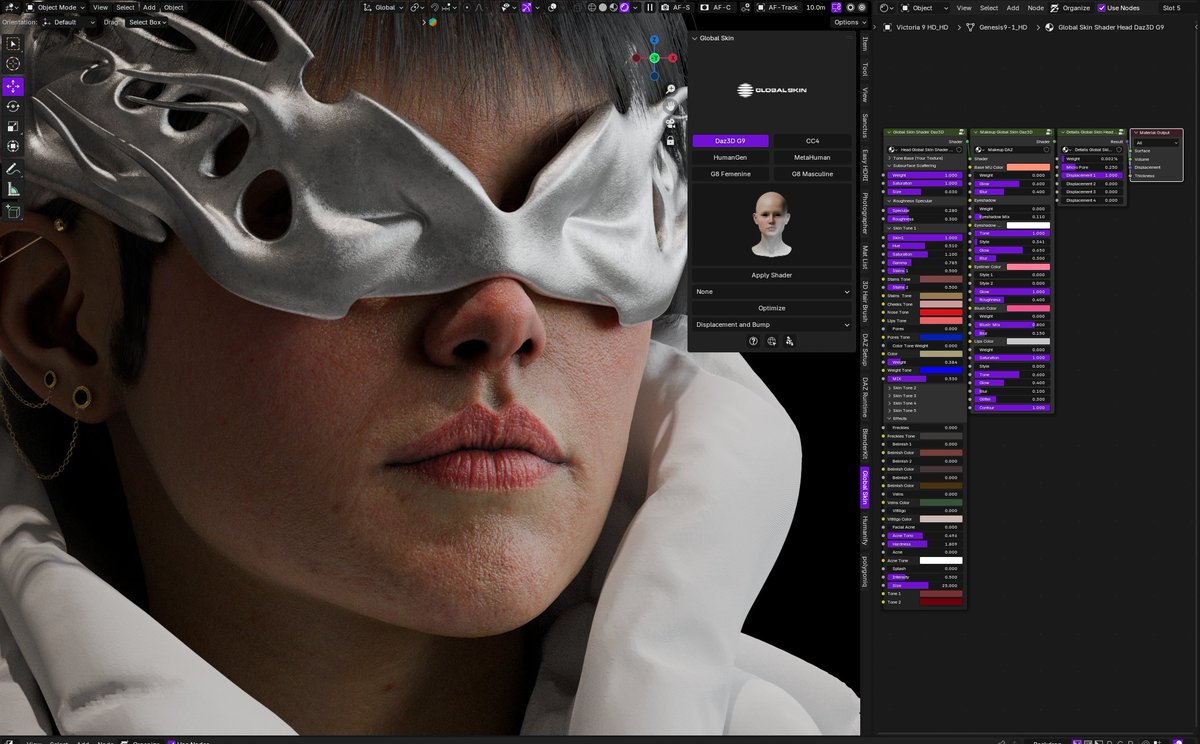Select the Cursor tool in the viewport toolbar
The image size is (1200, 744).
13,64
